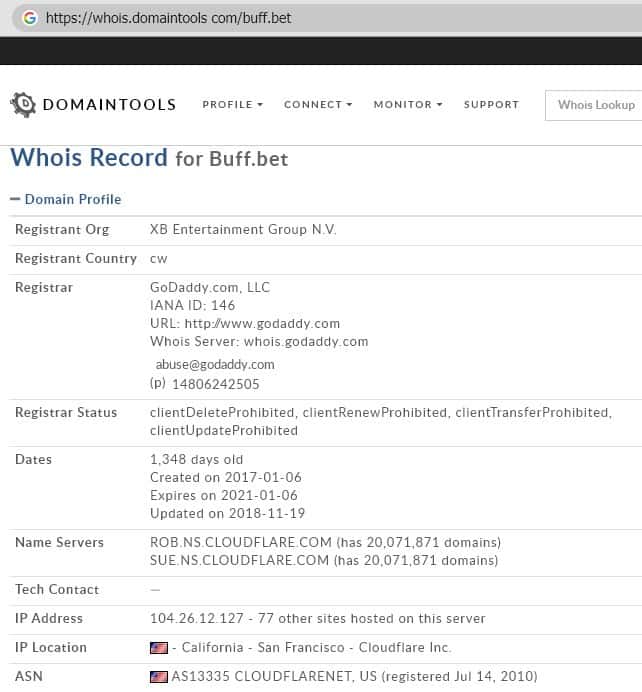Click 'California - San Francisco - Cloudflare Inc.' text
This screenshot has width=642, height=692.
[x=316, y=648]
